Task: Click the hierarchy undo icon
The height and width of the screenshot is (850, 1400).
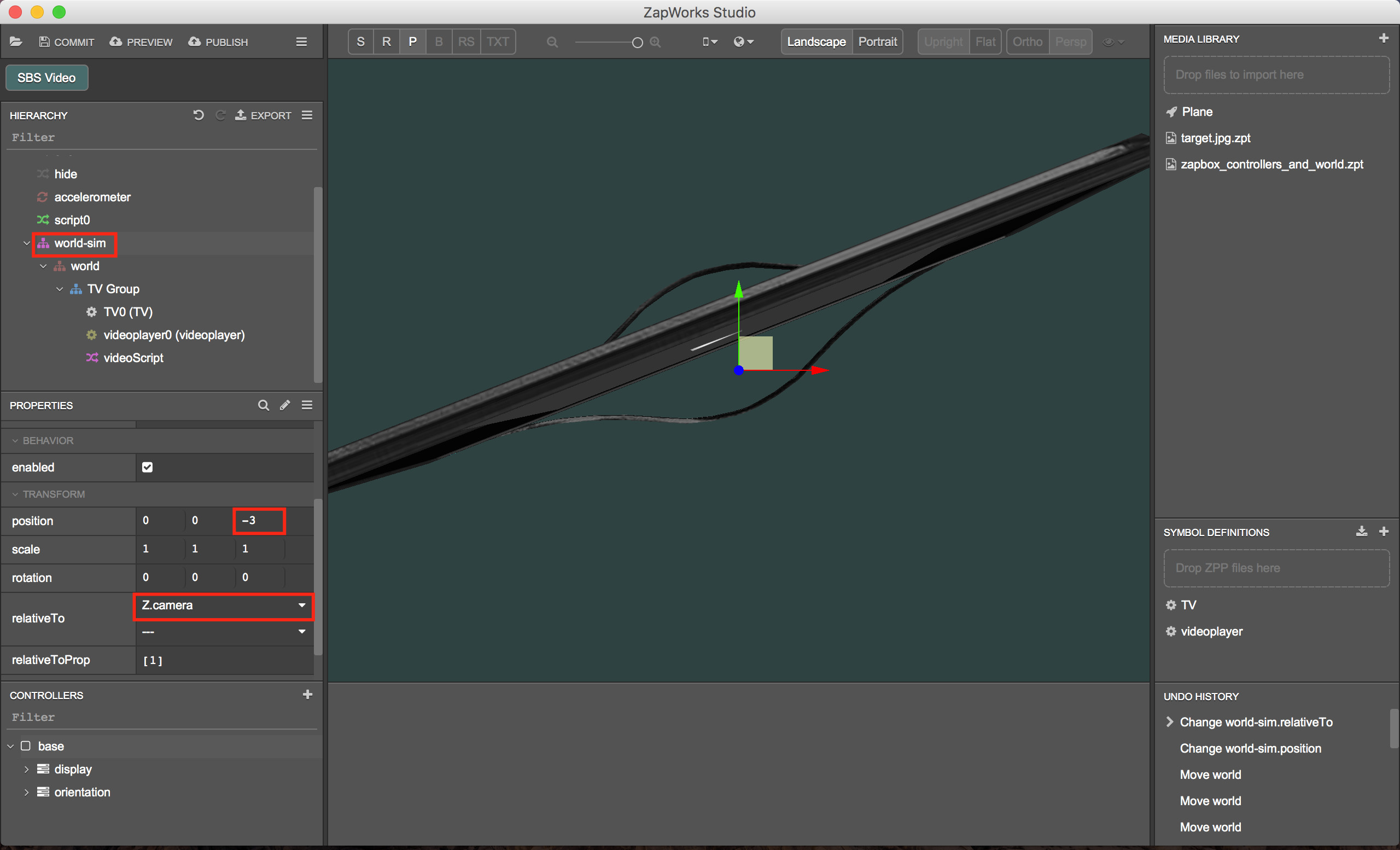Action: coord(198,115)
